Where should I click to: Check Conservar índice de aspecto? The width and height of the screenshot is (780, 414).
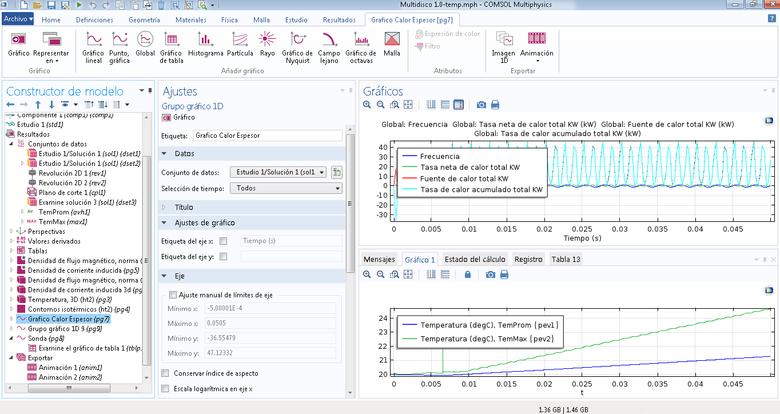[165, 373]
